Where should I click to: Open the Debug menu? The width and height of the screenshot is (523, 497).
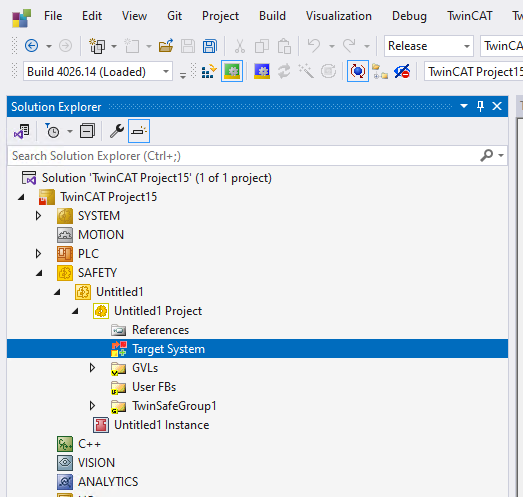[x=409, y=16]
